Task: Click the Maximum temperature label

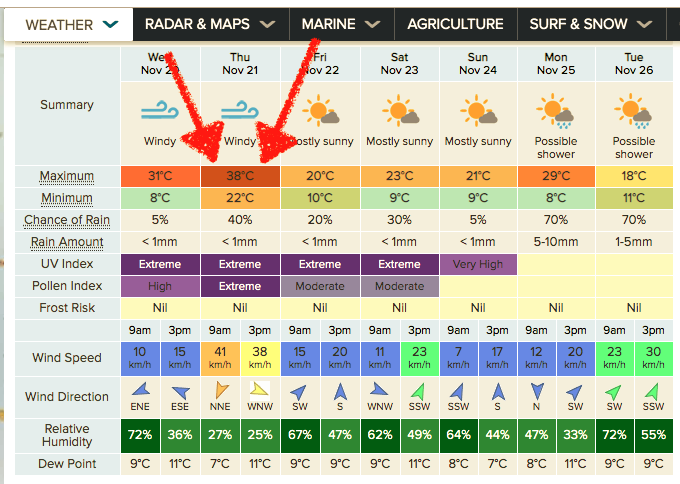Action: coord(66,177)
